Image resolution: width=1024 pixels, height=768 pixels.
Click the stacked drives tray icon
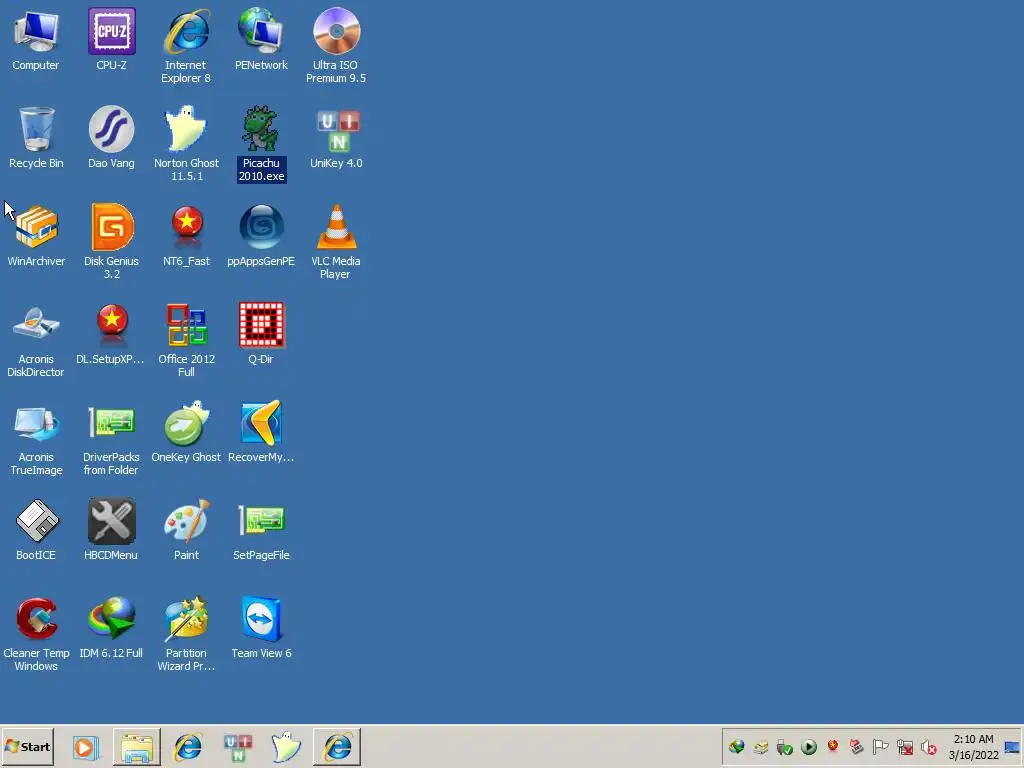(761, 747)
